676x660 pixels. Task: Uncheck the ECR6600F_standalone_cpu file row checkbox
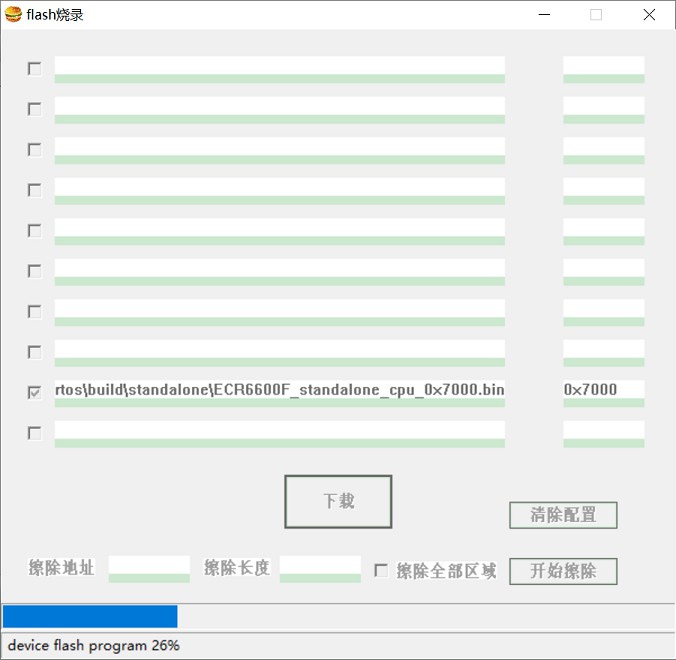(x=35, y=393)
